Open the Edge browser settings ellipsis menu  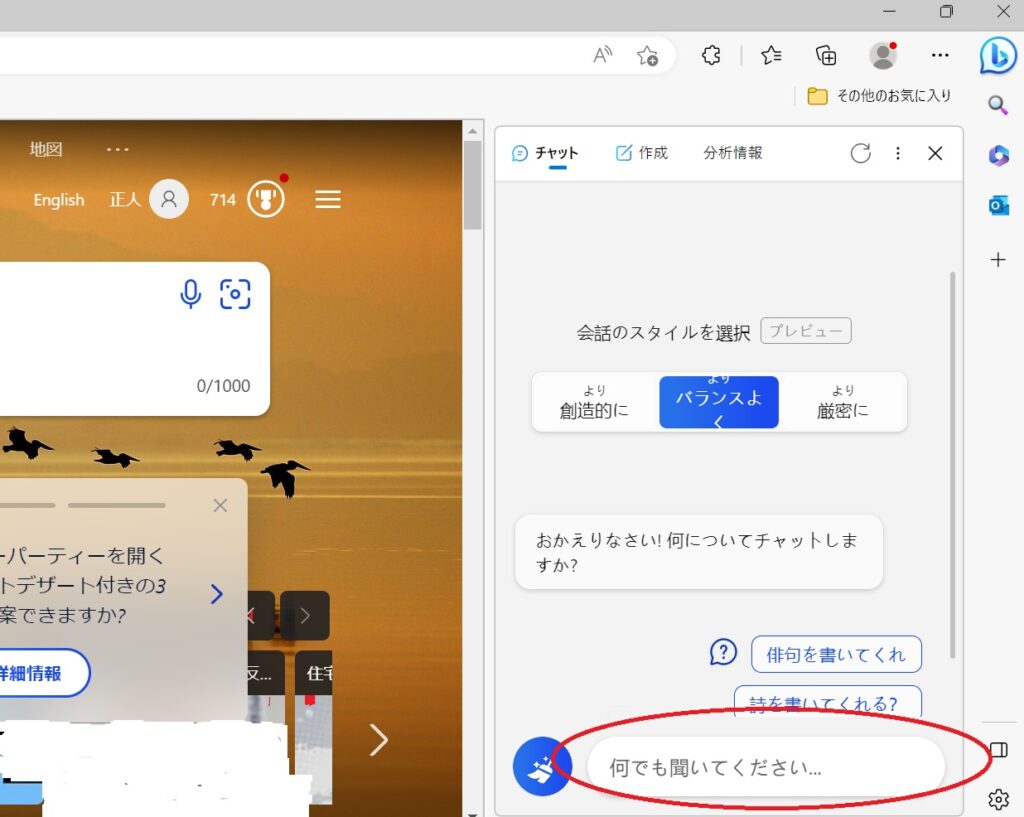point(939,56)
